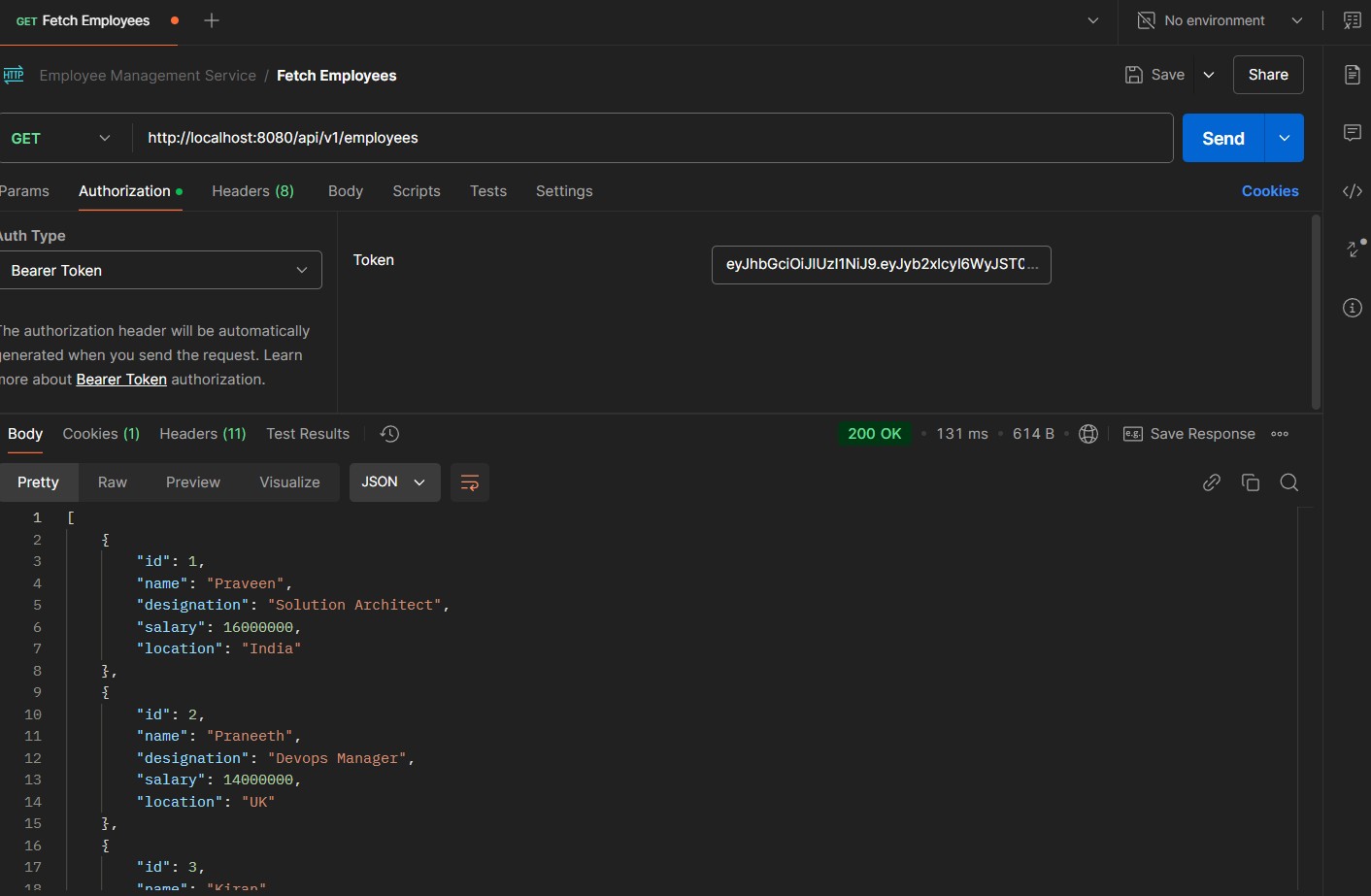Switch to the request Headers (8) tab
This screenshot has width=1371, height=896.
[252, 191]
